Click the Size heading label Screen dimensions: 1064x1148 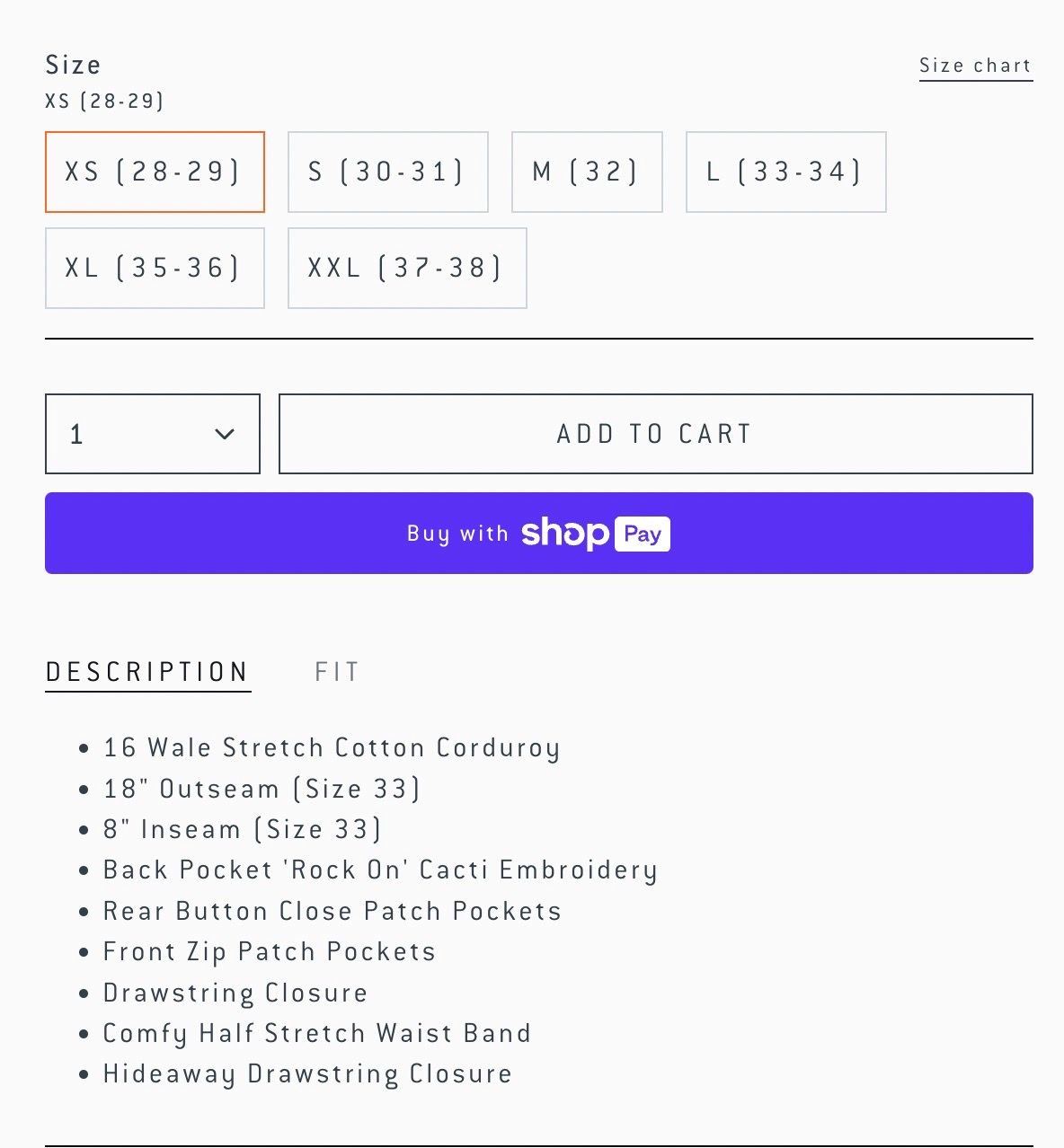73,65
